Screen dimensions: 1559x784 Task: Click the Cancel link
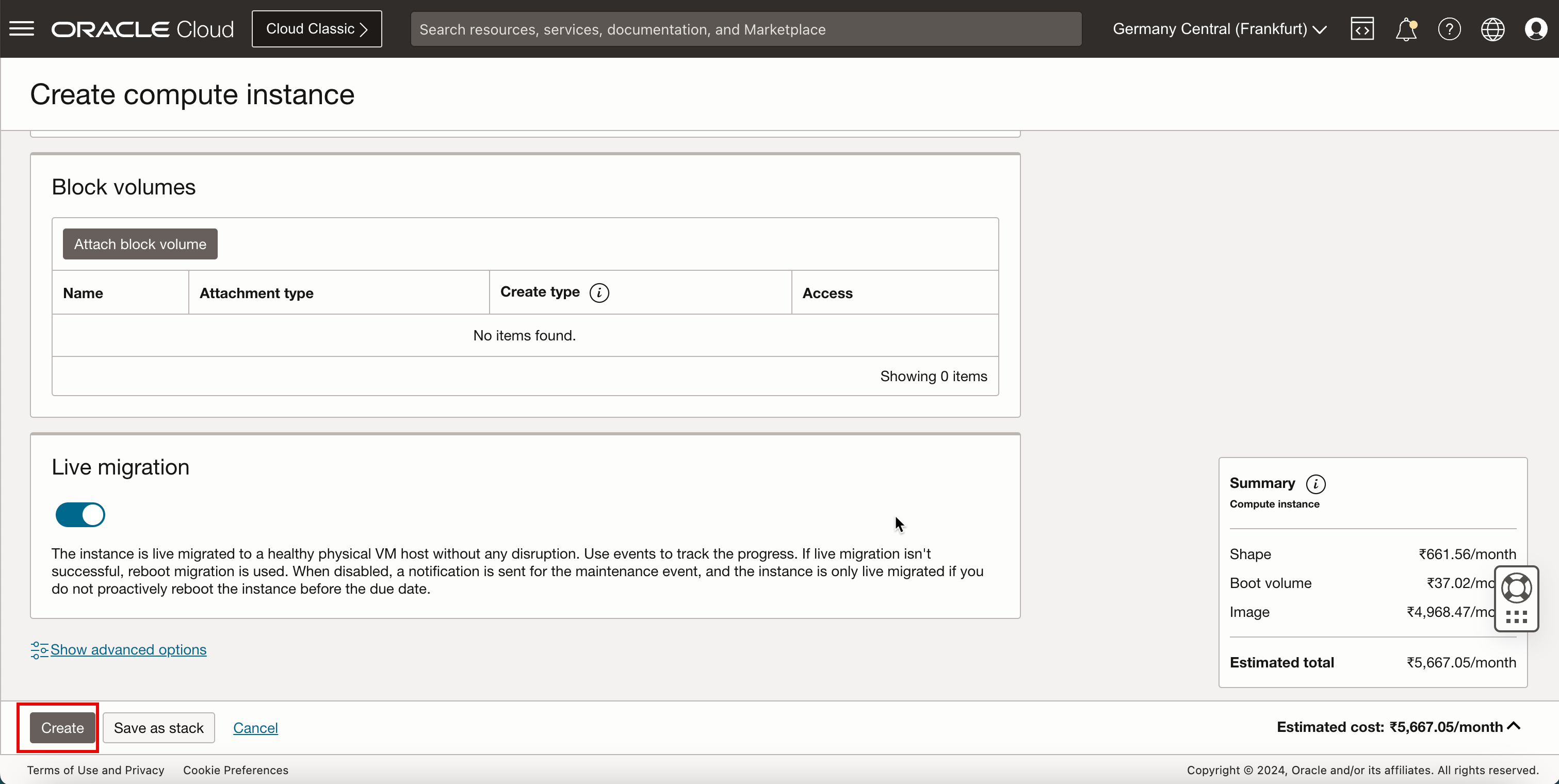pyautogui.click(x=256, y=727)
